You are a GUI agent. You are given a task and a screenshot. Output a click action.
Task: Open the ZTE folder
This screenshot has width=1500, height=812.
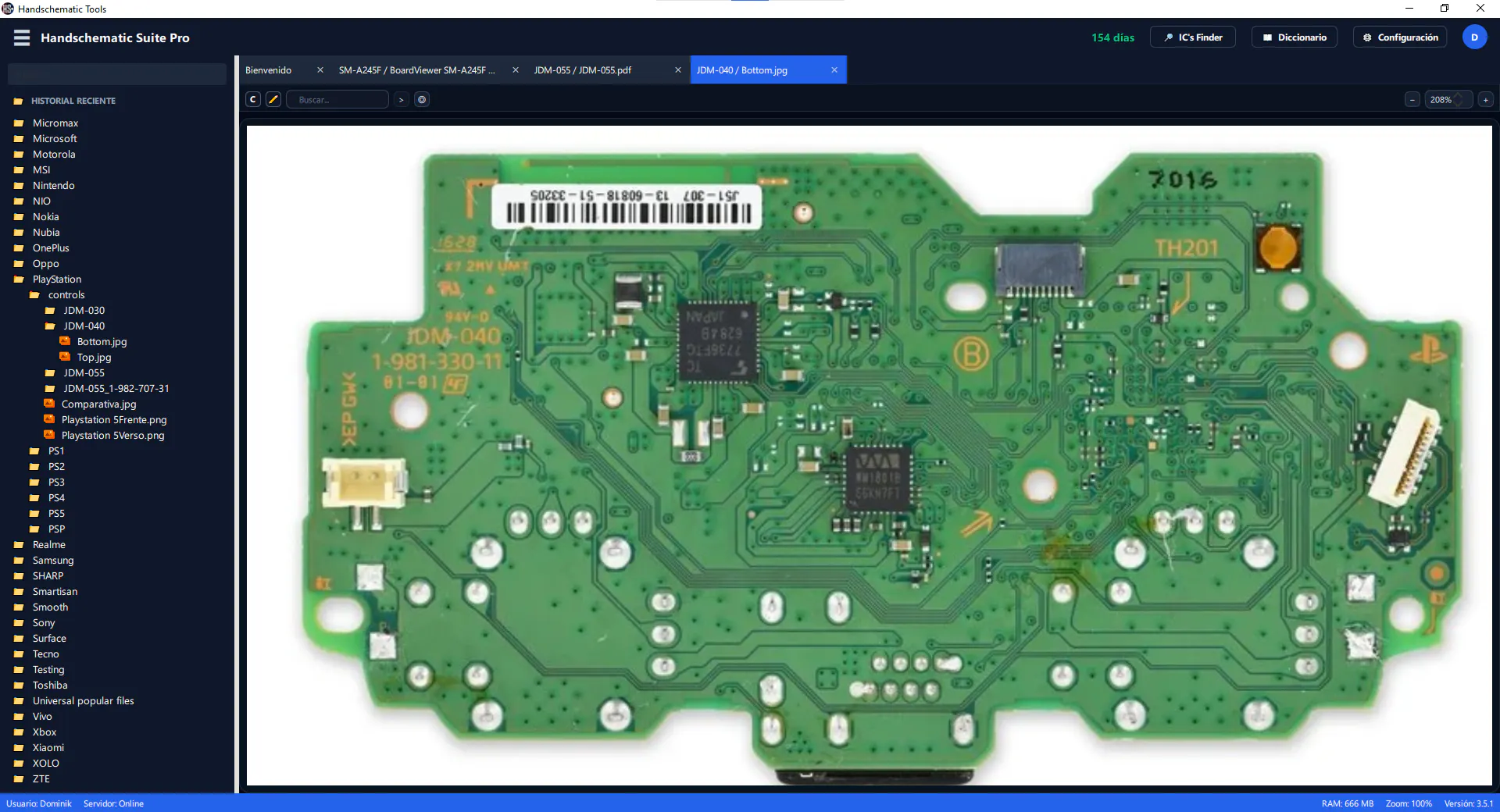point(41,779)
